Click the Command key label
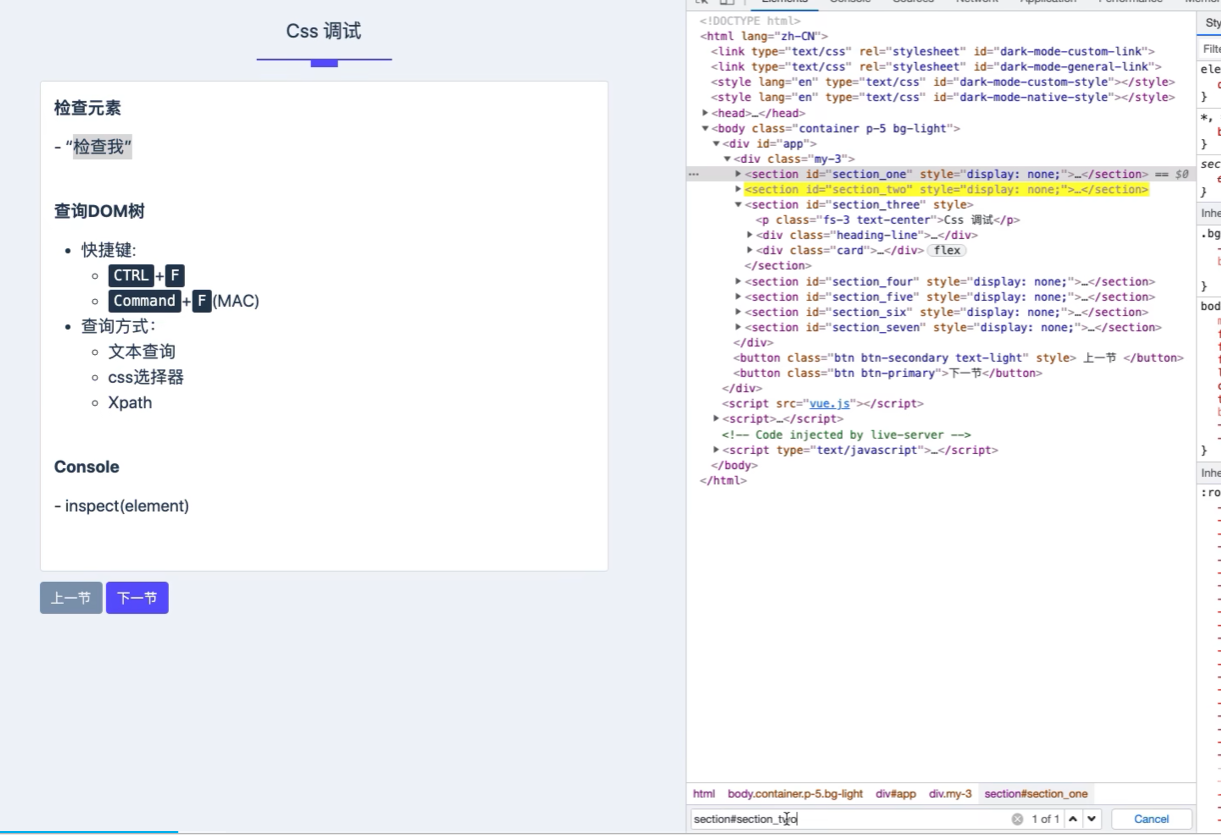Image resolution: width=1221 pixels, height=835 pixels. point(144,301)
